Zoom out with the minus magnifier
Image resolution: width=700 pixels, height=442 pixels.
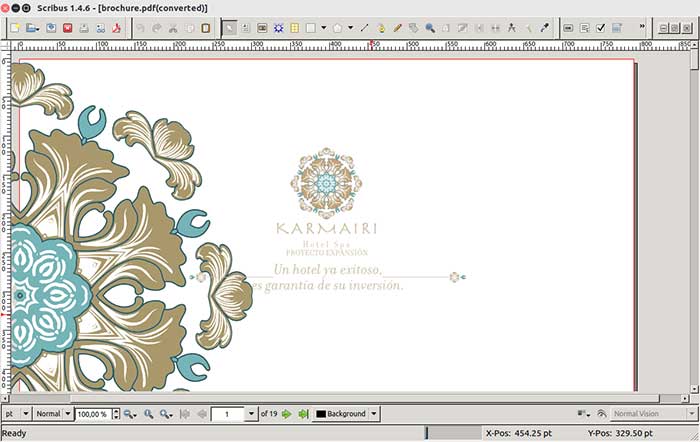(130, 414)
